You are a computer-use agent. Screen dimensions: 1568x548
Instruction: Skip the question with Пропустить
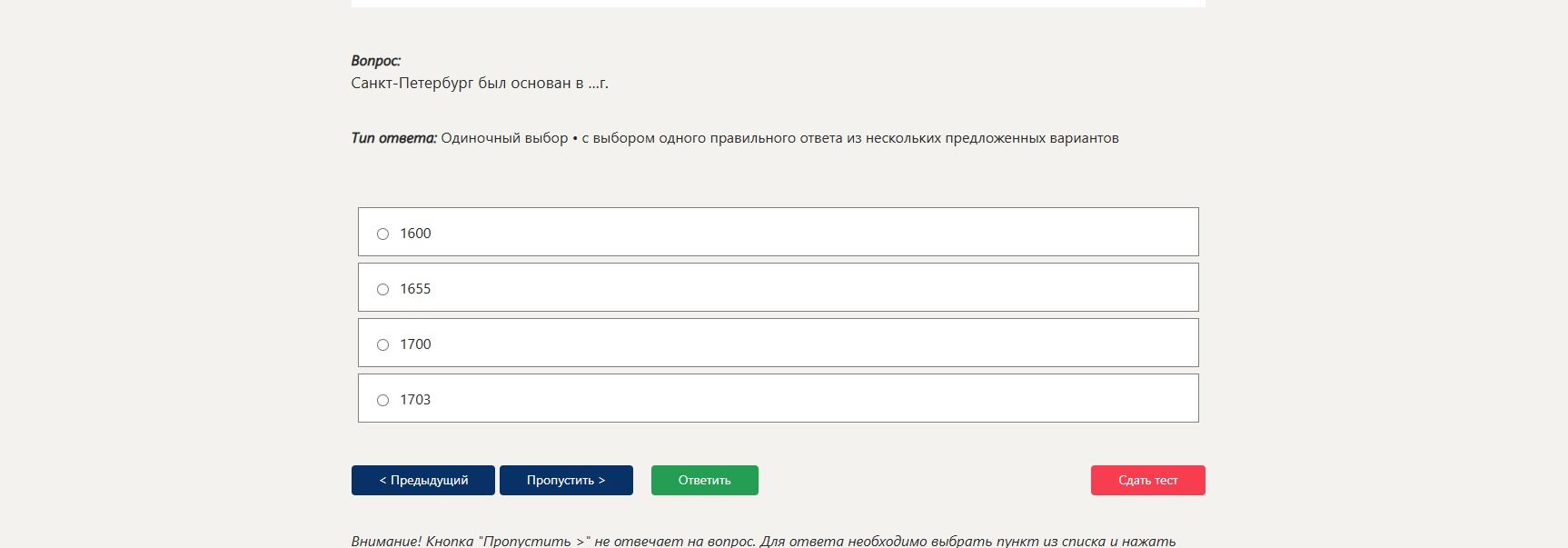(x=566, y=480)
